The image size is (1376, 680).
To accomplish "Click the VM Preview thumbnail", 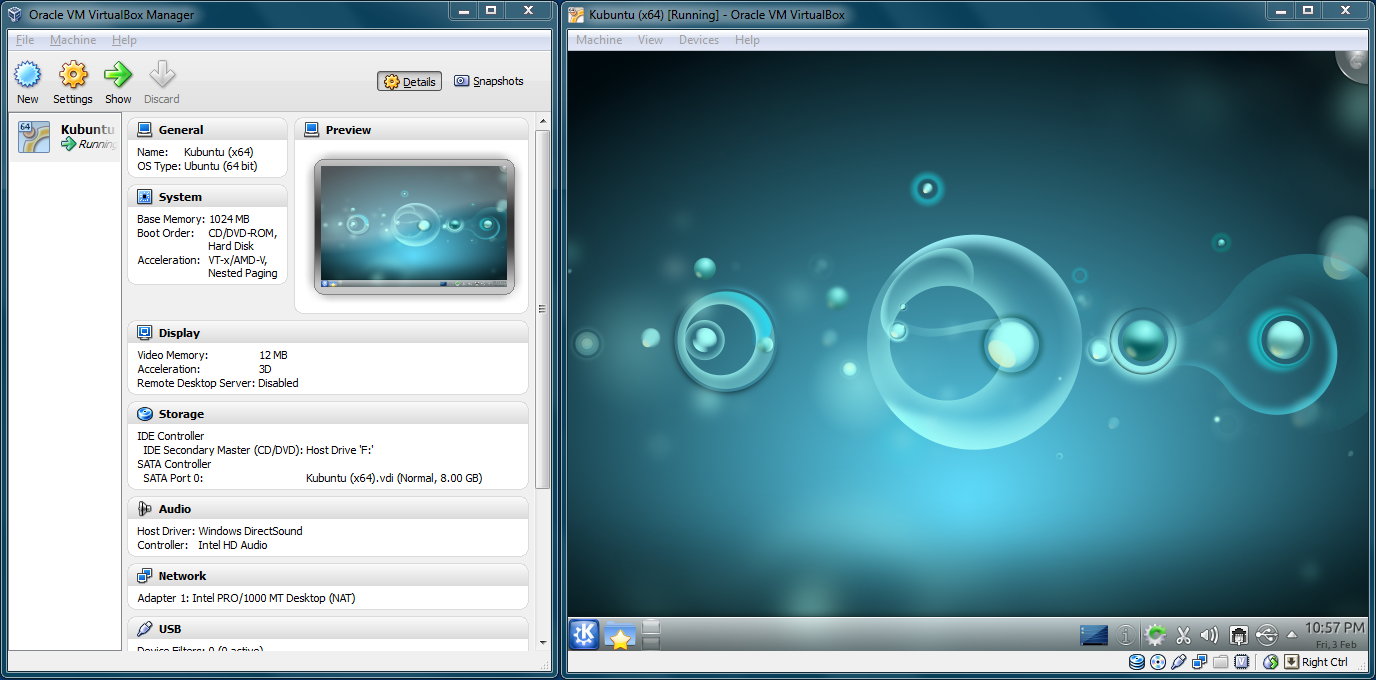I will pos(414,226).
